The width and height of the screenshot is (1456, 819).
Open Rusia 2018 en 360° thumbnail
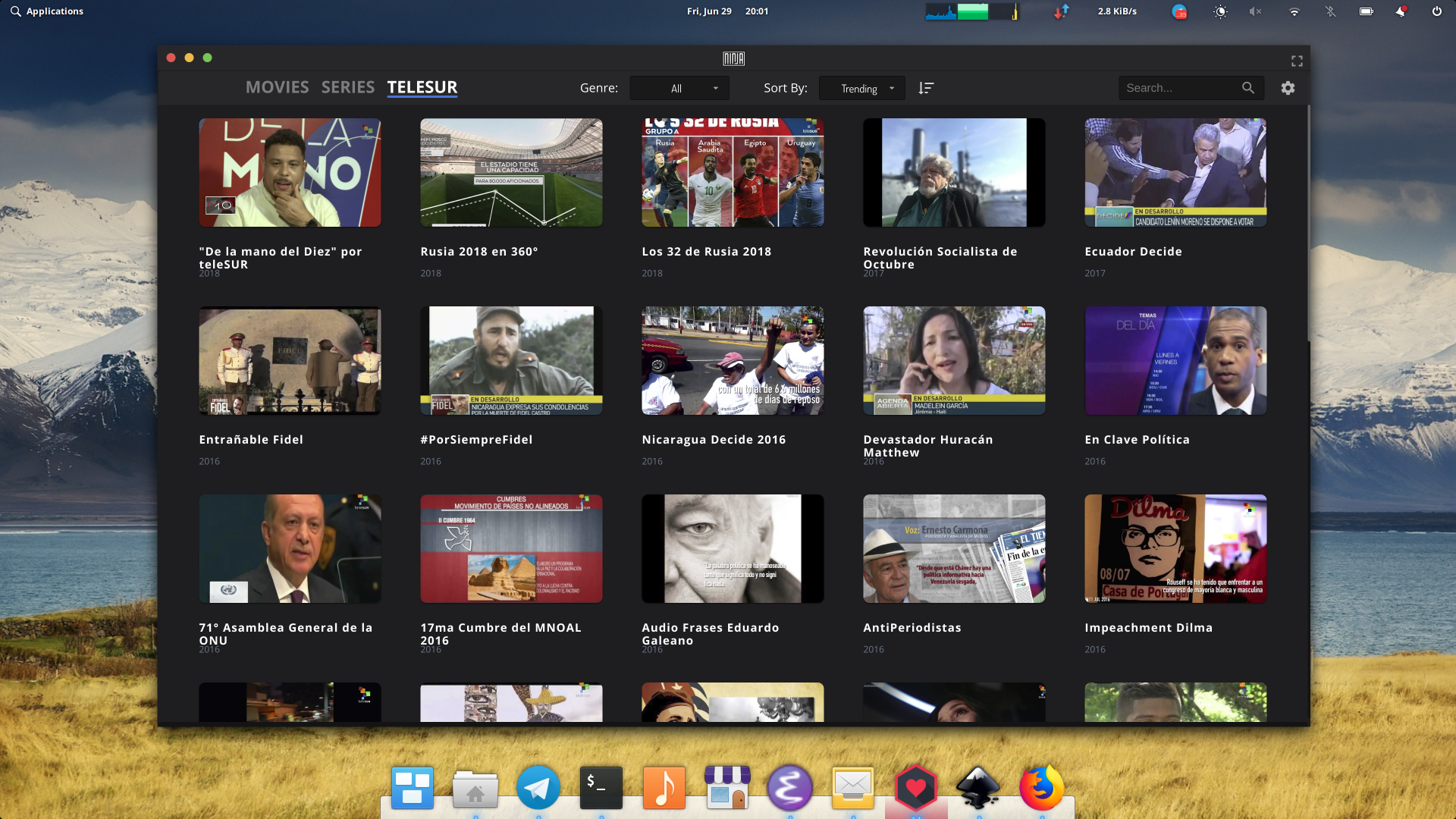511,172
